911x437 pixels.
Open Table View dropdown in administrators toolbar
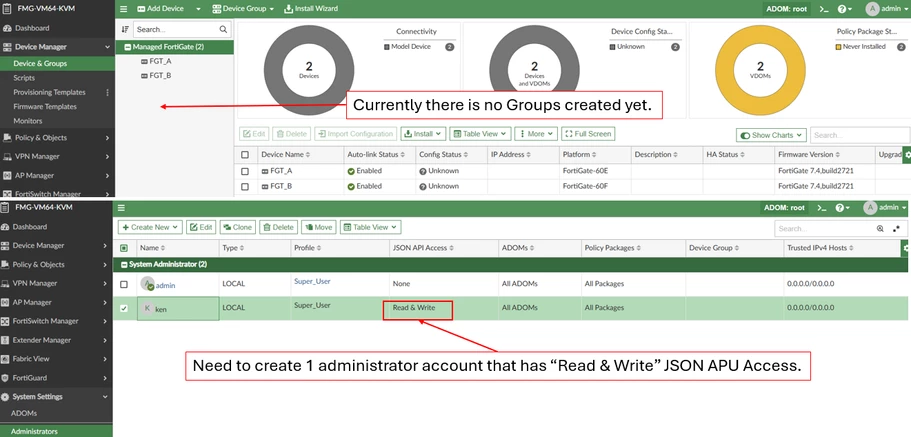(x=370, y=227)
